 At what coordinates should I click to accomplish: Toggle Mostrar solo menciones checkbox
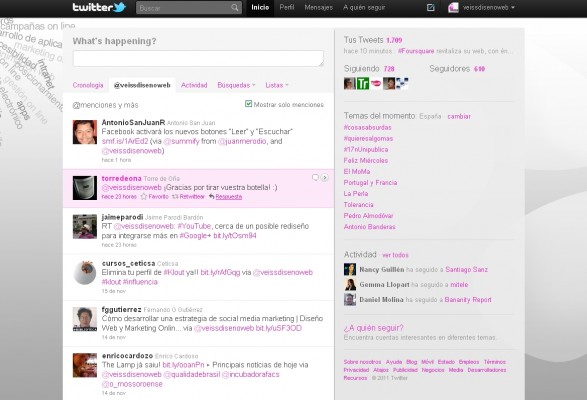(x=248, y=104)
